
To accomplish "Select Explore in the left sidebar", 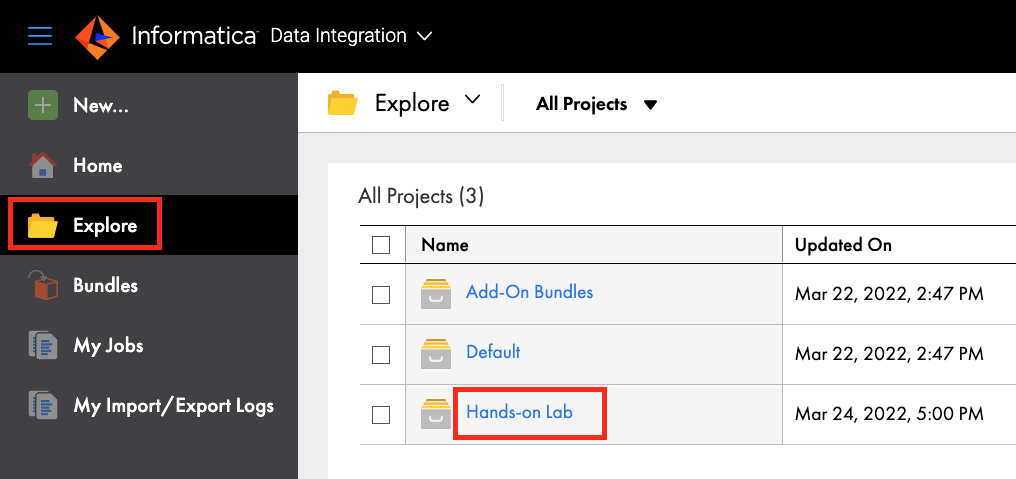I will tap(104, 225).
